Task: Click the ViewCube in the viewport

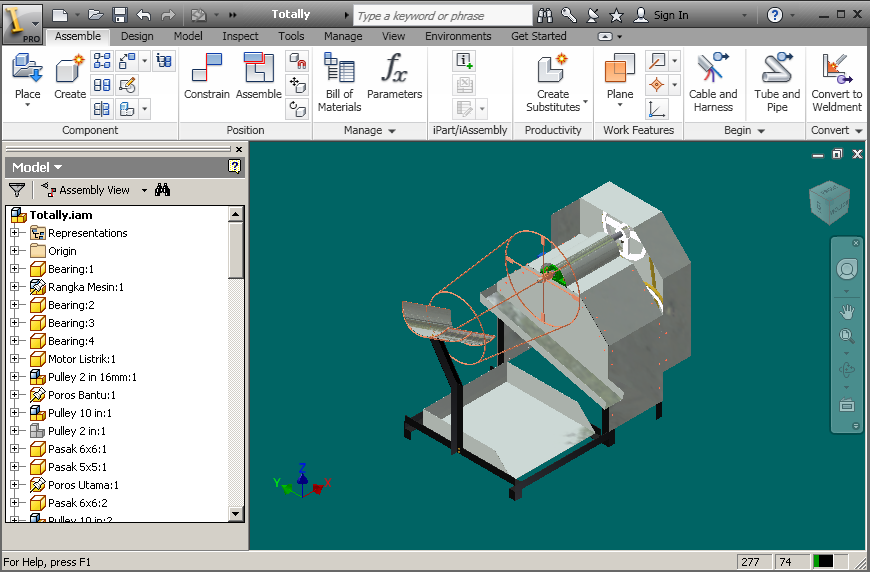Action: 829,203
